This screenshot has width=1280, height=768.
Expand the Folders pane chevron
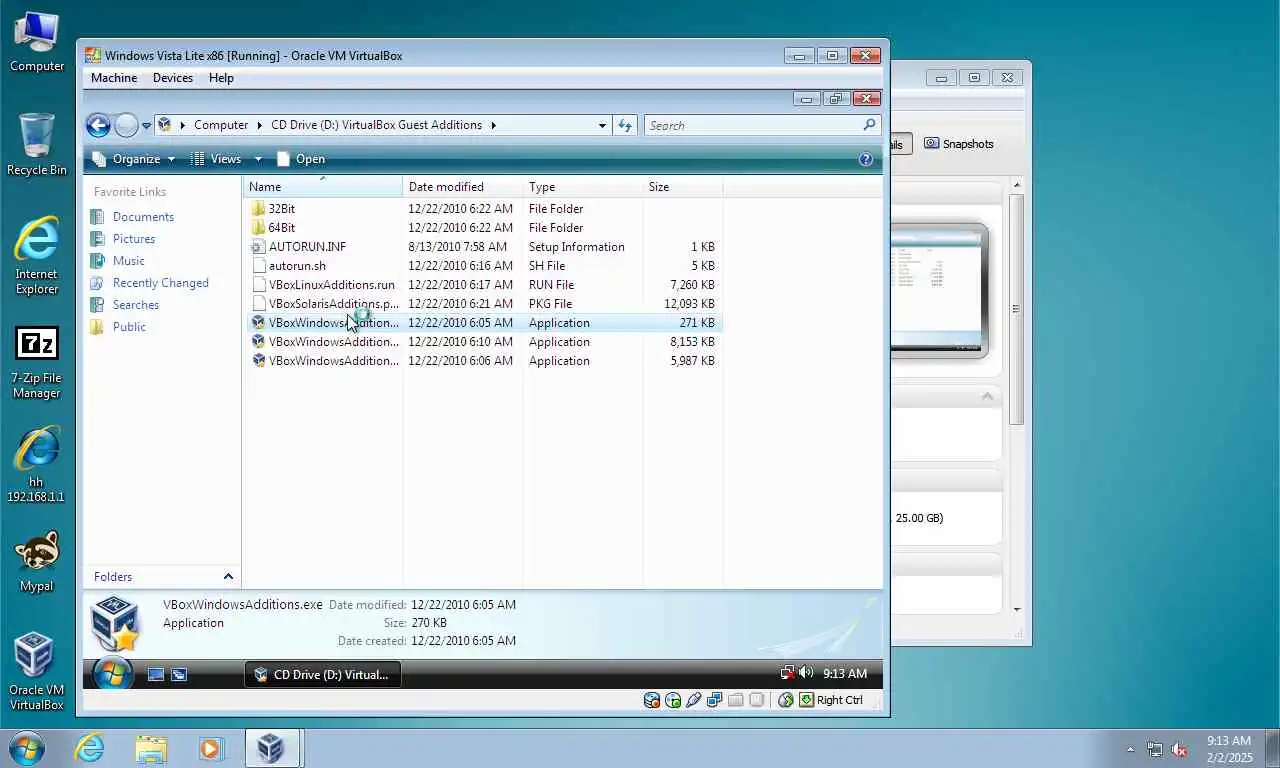click(228, 577)
